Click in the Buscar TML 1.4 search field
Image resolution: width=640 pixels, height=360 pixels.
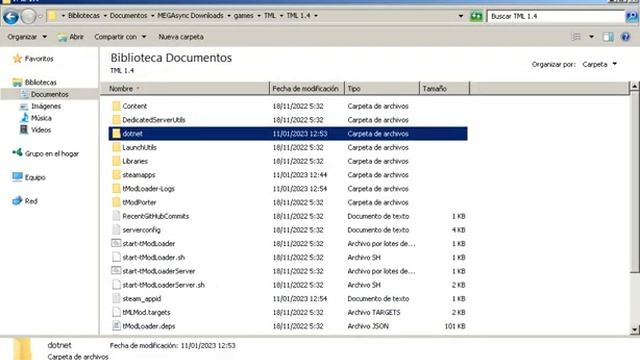[556, 16]
